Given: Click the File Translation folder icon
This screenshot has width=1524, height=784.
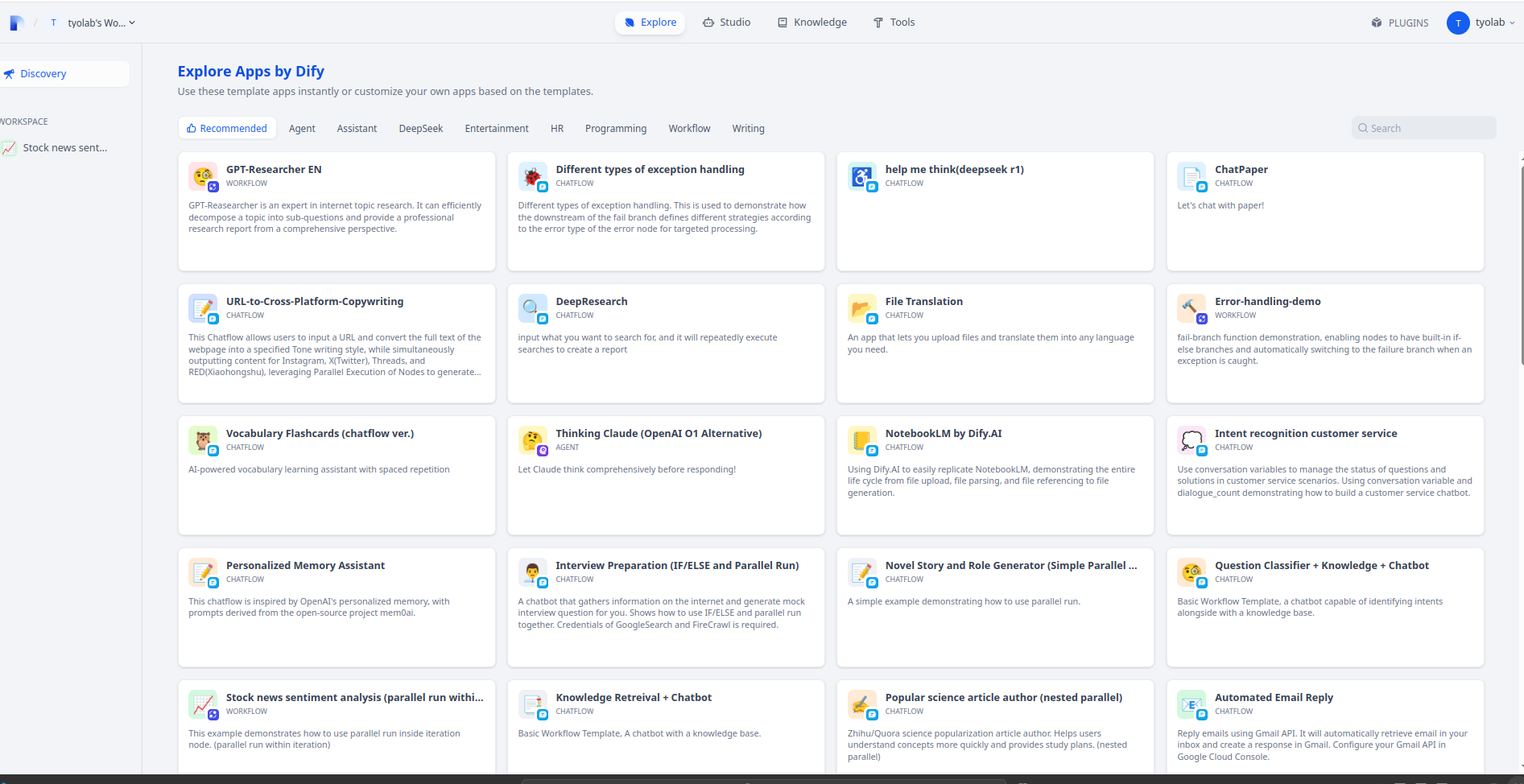Looking at the screenshot, I should [x=861, y=307].
